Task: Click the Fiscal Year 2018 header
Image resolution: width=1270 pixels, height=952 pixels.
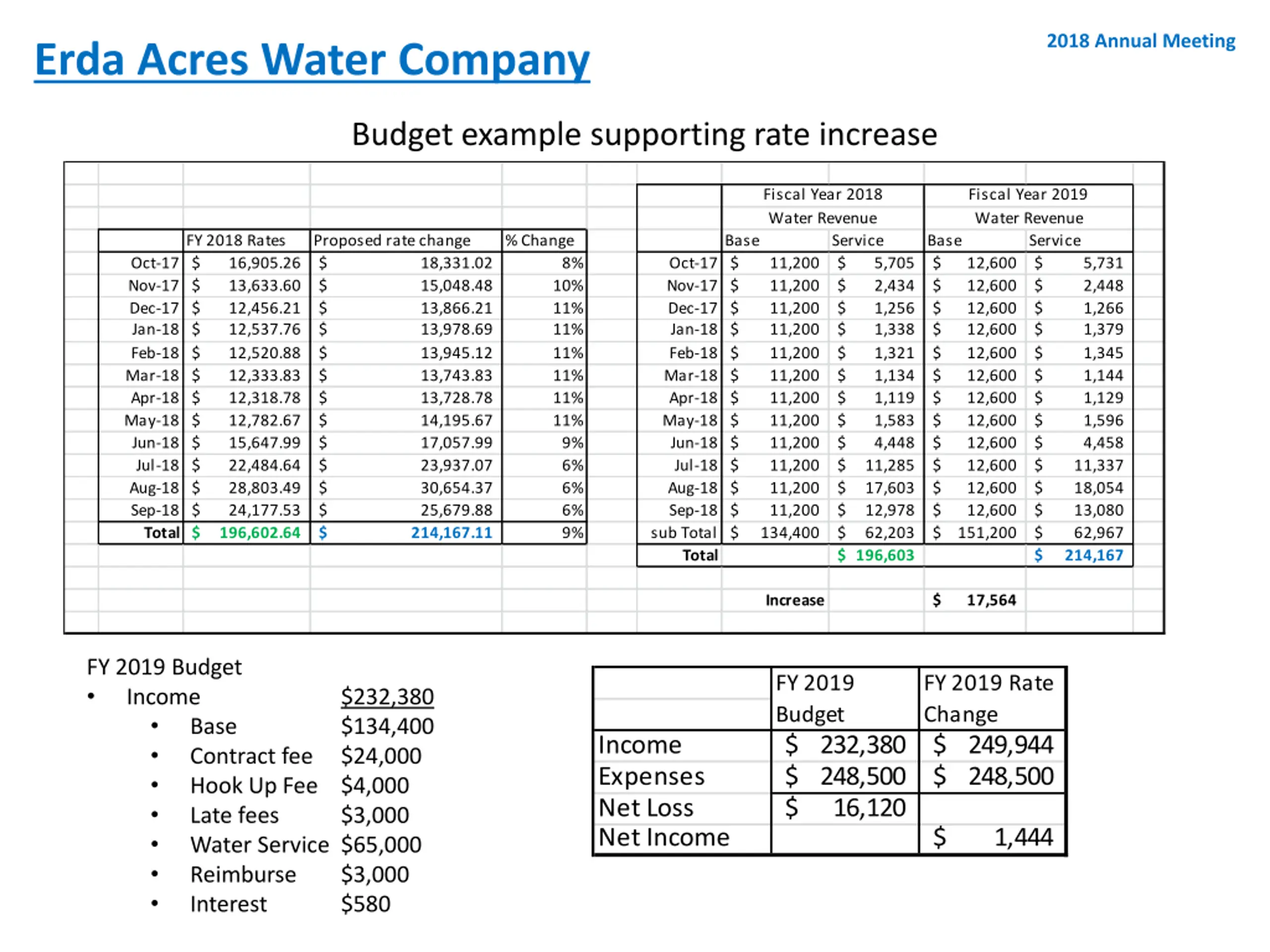Action: (x=822, y=194)
